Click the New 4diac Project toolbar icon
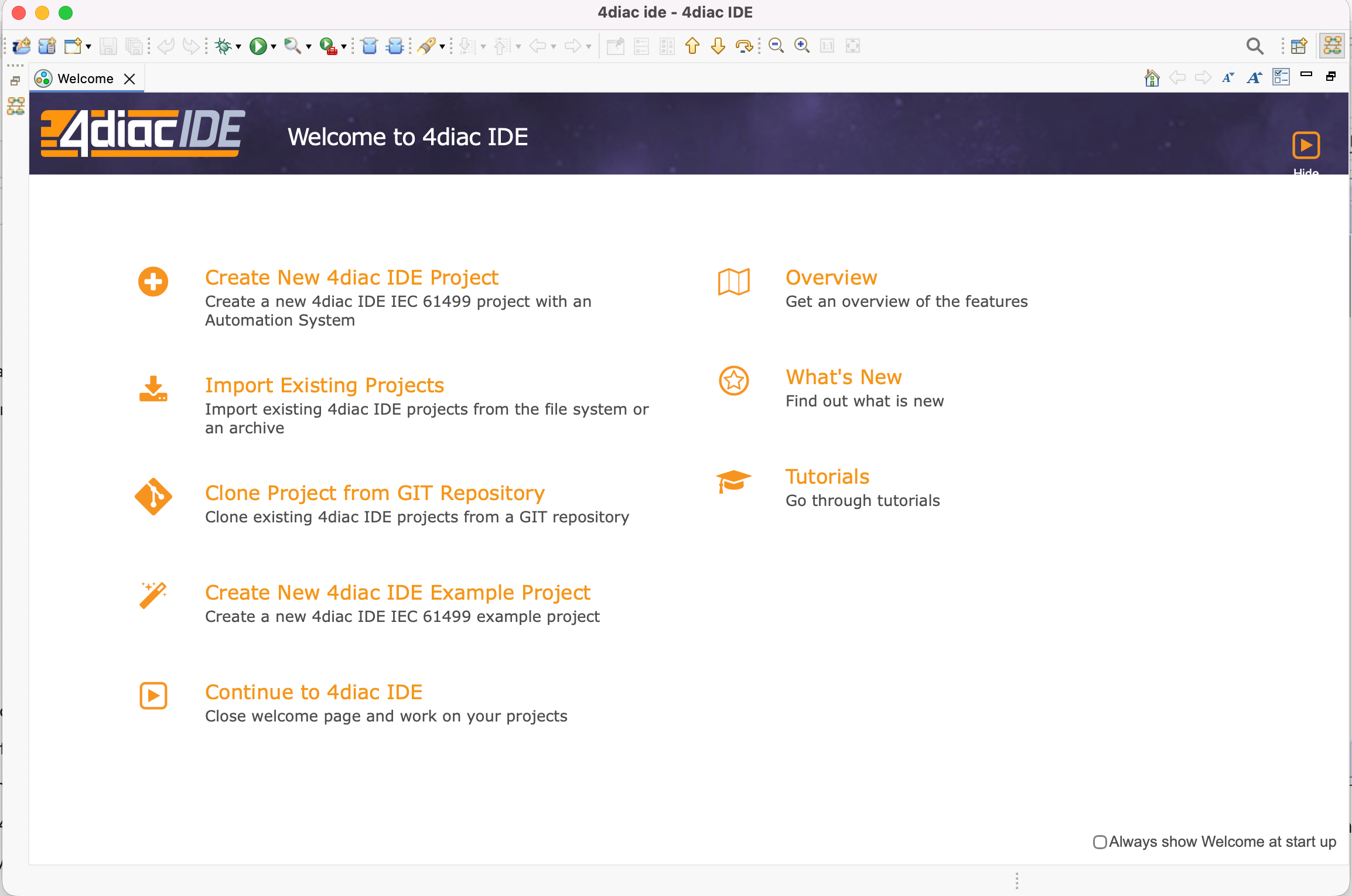 coord(22,46)
